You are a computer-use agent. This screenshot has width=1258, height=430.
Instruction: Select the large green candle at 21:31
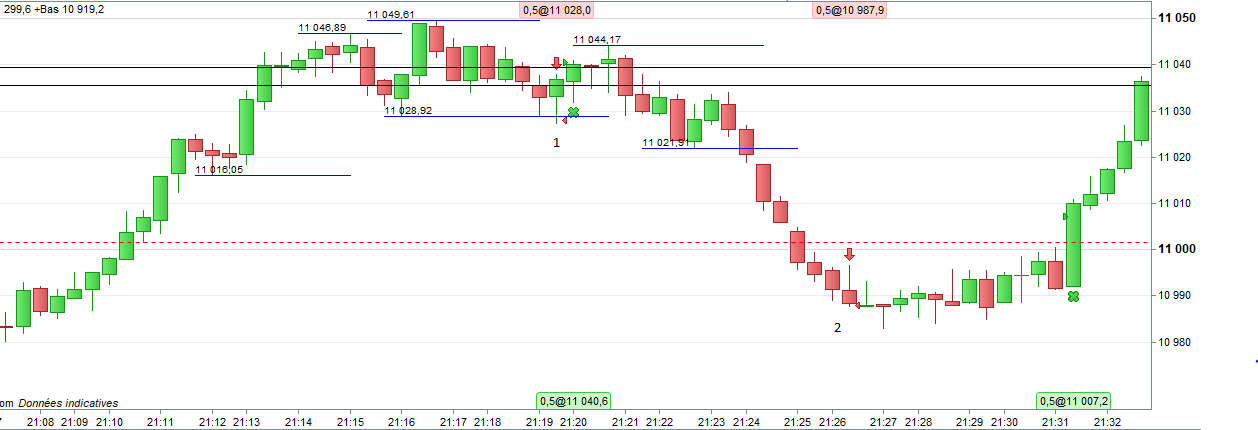tap(1074, 246)
